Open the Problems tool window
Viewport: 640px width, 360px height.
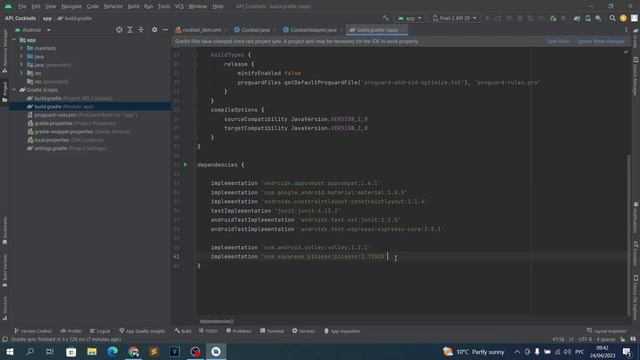pos(239,331)
